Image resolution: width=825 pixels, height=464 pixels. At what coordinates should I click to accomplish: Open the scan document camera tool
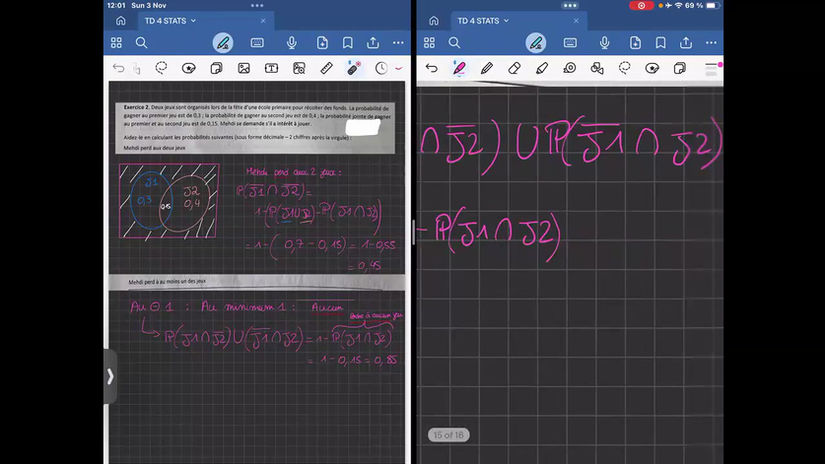click(299, 68)
